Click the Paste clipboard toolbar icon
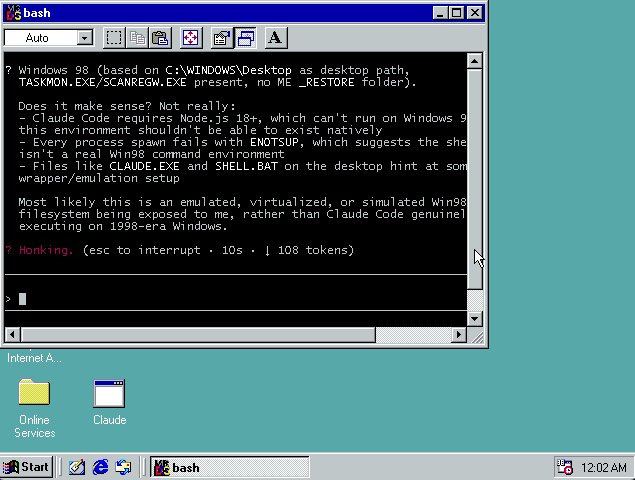Viewport: 635px width, 480px height. click(160, 38)
